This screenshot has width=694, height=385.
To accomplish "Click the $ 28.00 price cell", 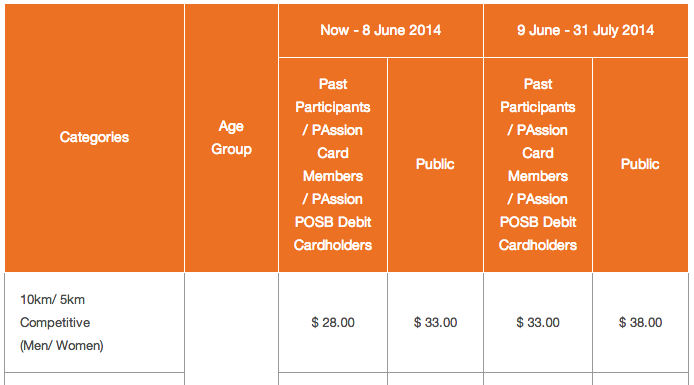I will tap(333, 323).
